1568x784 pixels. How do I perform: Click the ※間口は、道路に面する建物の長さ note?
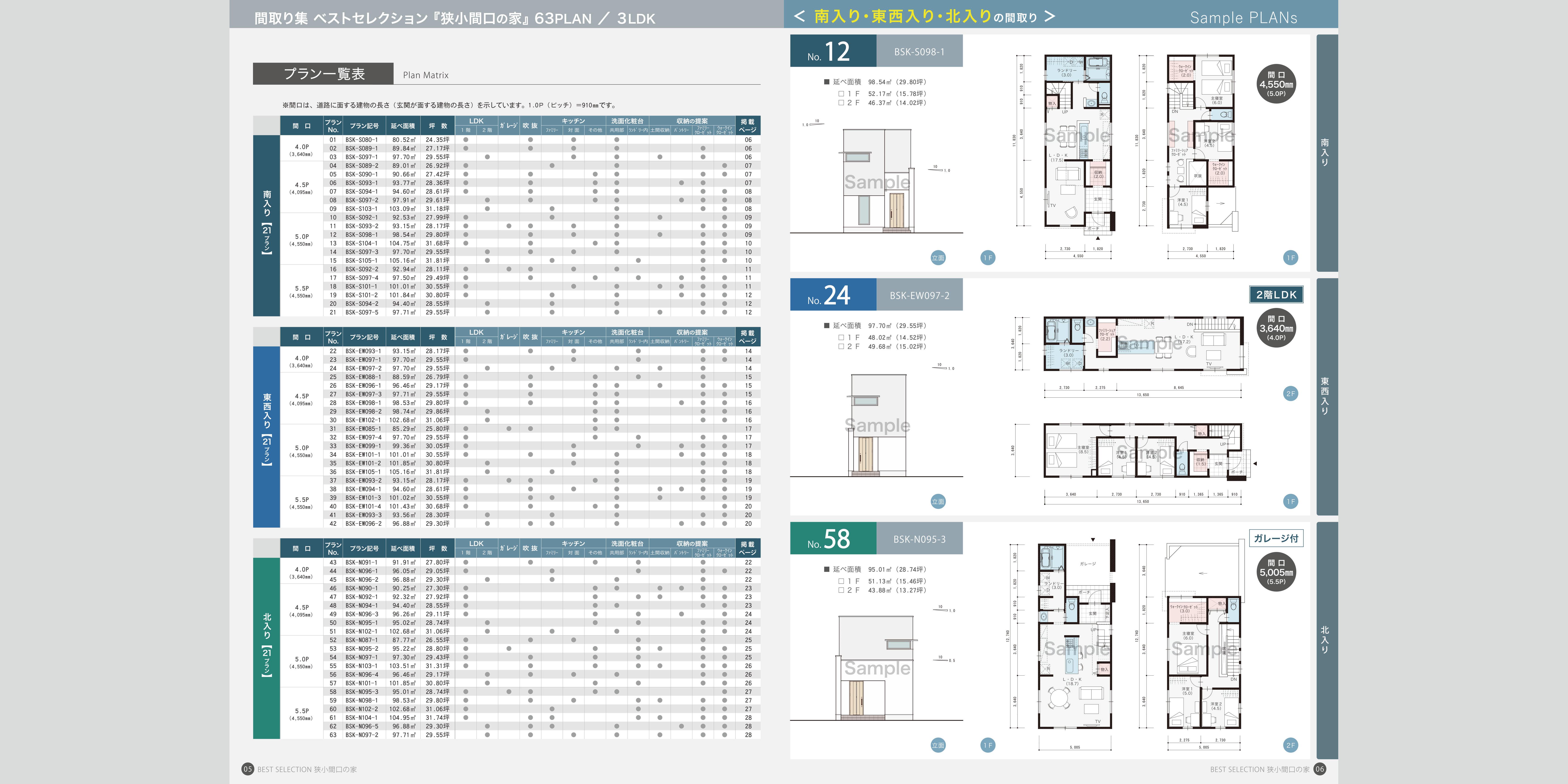coord(450,105)
